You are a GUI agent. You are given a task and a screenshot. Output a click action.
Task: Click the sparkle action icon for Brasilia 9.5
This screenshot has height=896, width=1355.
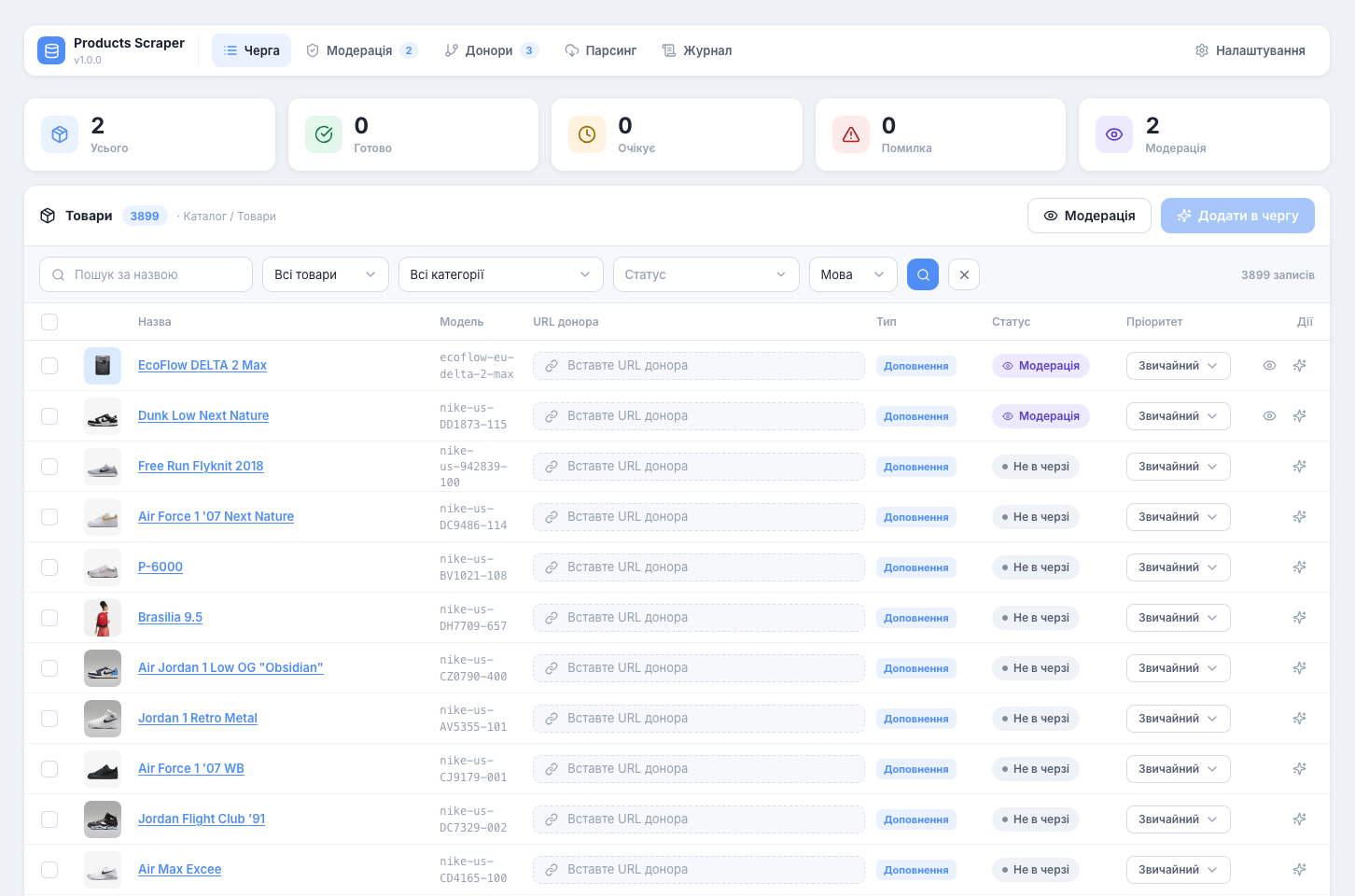(x=1299, y=618)
